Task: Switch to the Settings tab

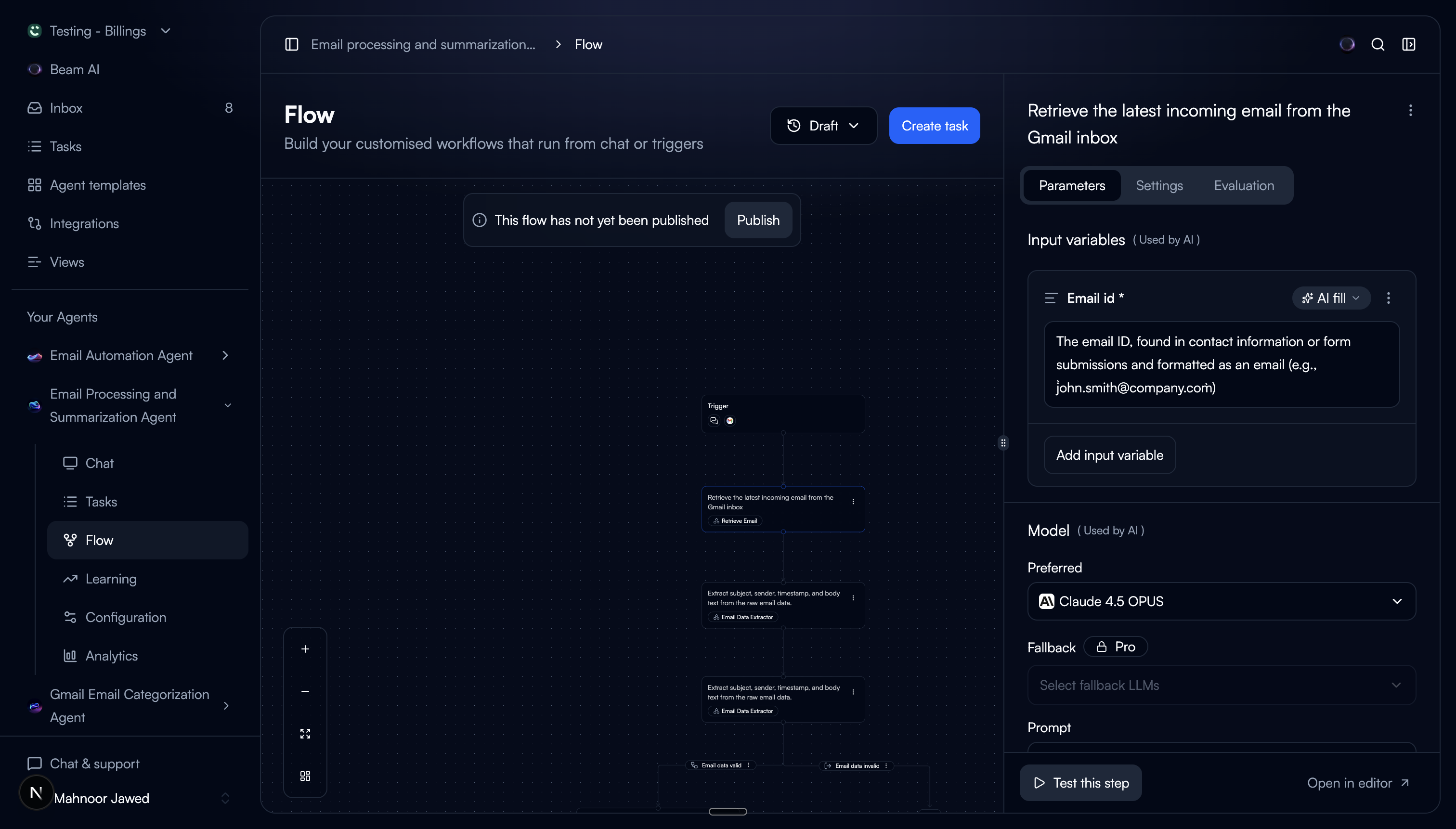Action: click(x=1159, y=186)
